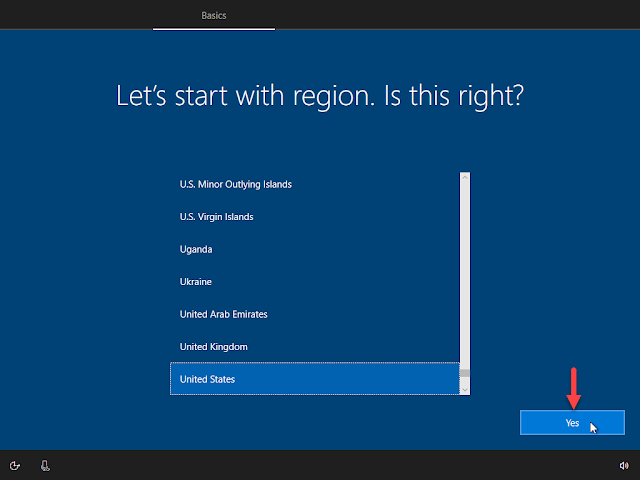Select U.S. Virgin Islands region
Screen dimensions: 640x480
[315, 217]
